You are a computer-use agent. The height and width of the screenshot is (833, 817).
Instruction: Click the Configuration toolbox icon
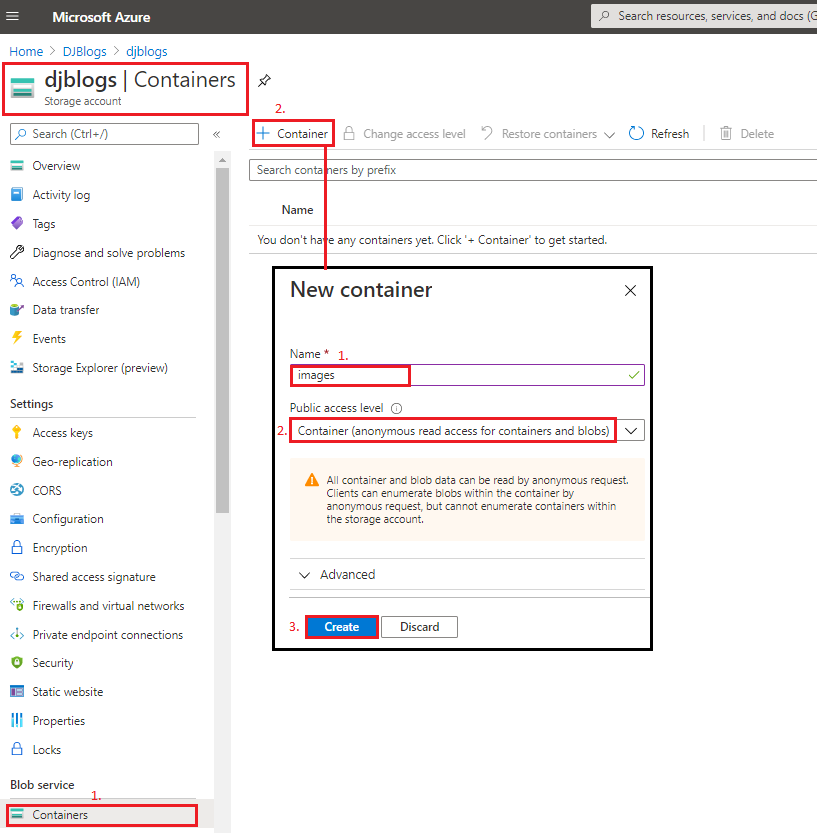(17, 518)
